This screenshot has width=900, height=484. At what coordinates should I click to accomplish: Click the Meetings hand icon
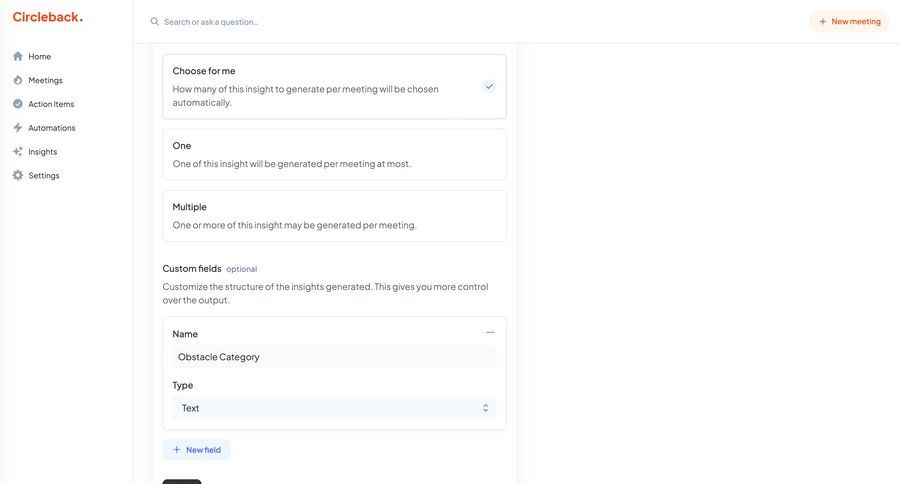[18, 80]
